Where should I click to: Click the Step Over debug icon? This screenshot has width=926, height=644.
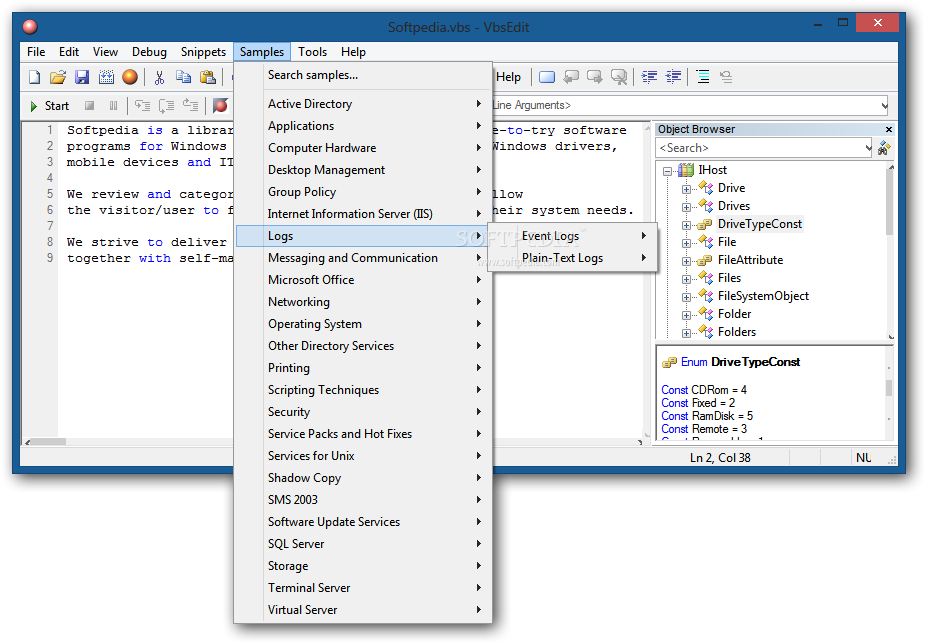(167, 106)
